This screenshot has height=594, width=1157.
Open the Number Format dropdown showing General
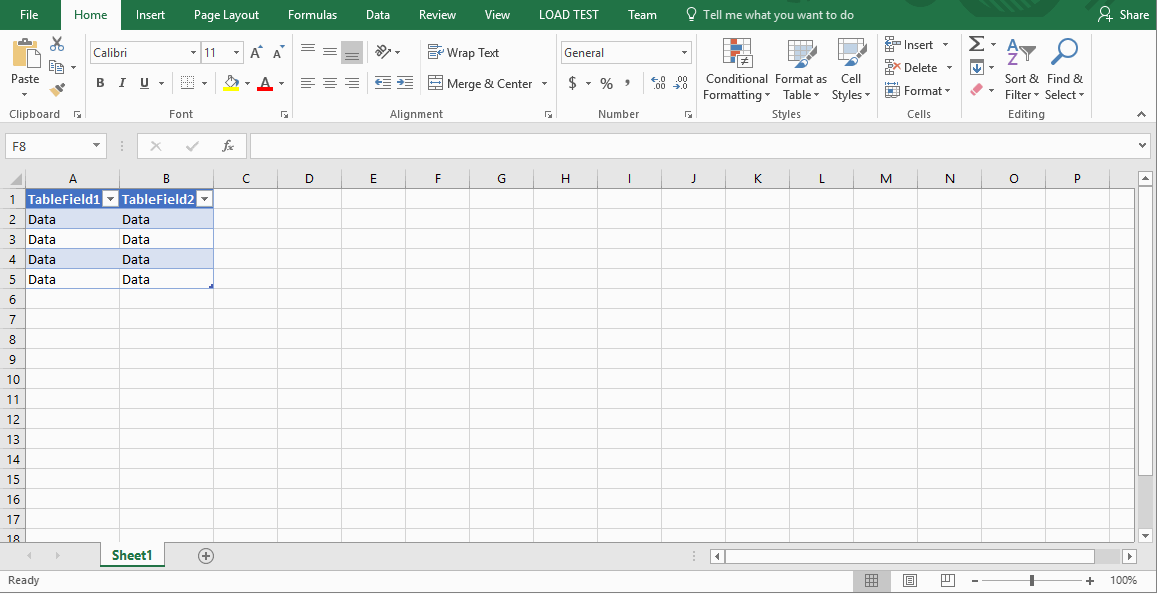coord(625,51)
